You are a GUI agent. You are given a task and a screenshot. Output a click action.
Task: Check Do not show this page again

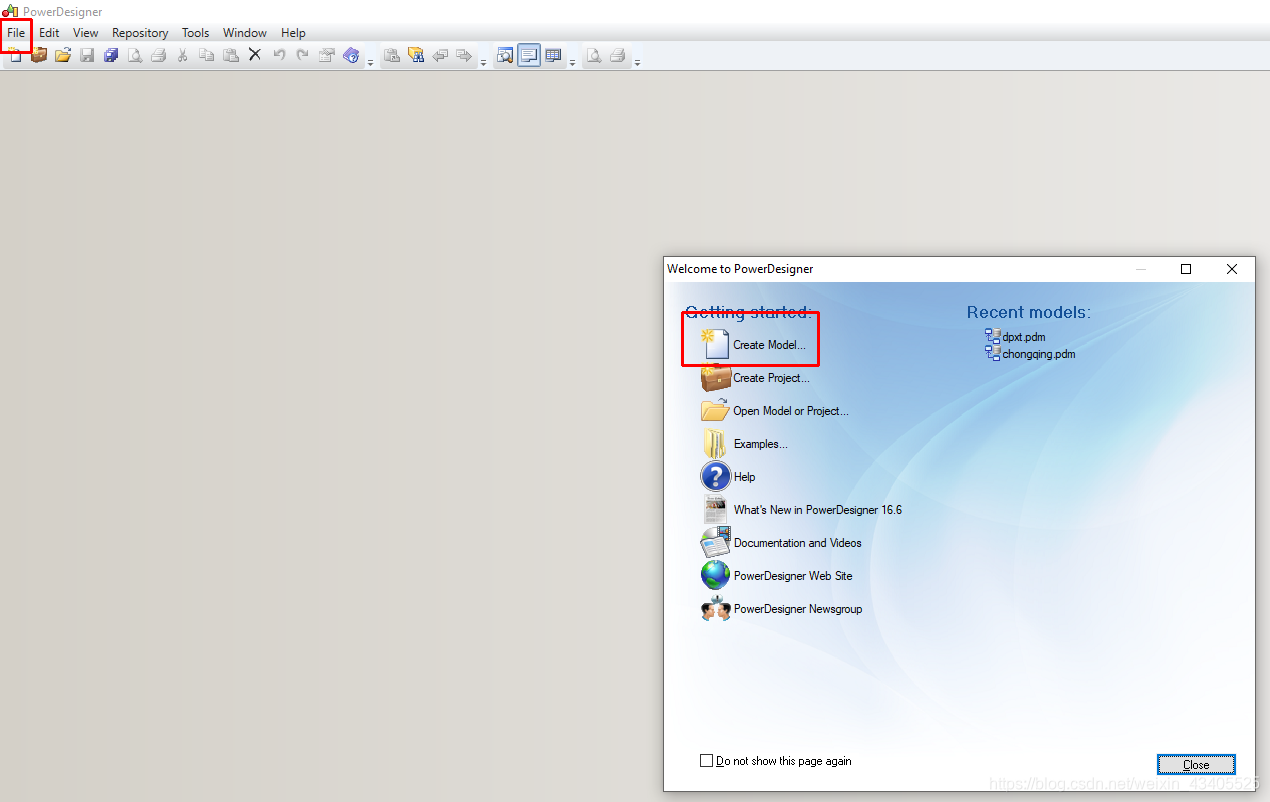click(x=707, y=761)
